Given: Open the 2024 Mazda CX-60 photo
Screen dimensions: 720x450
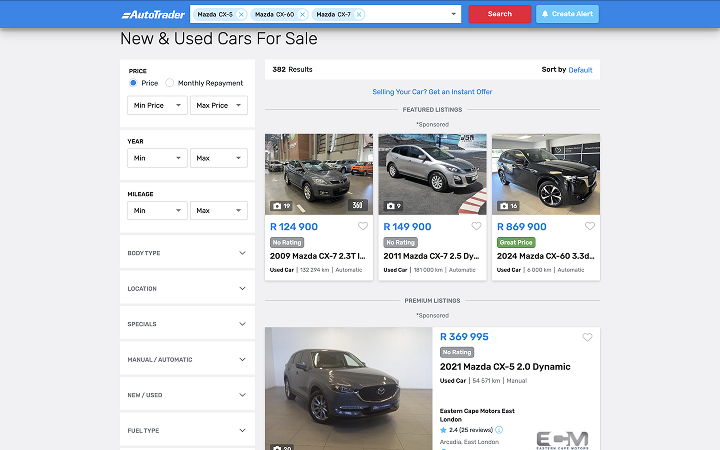Looking at the screenshot, I should click(x=546, y=174).
